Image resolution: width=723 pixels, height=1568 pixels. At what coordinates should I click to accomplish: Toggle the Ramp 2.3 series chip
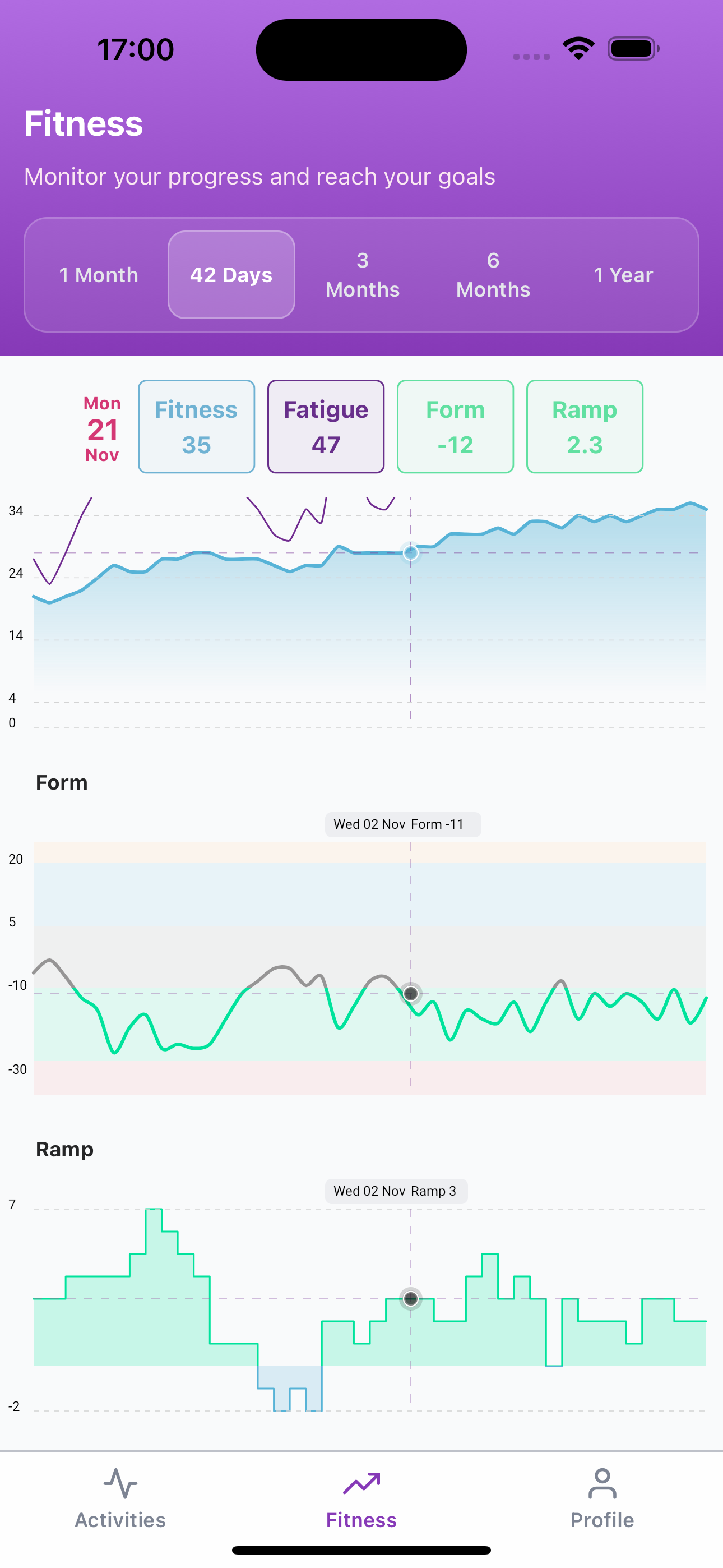584,427
